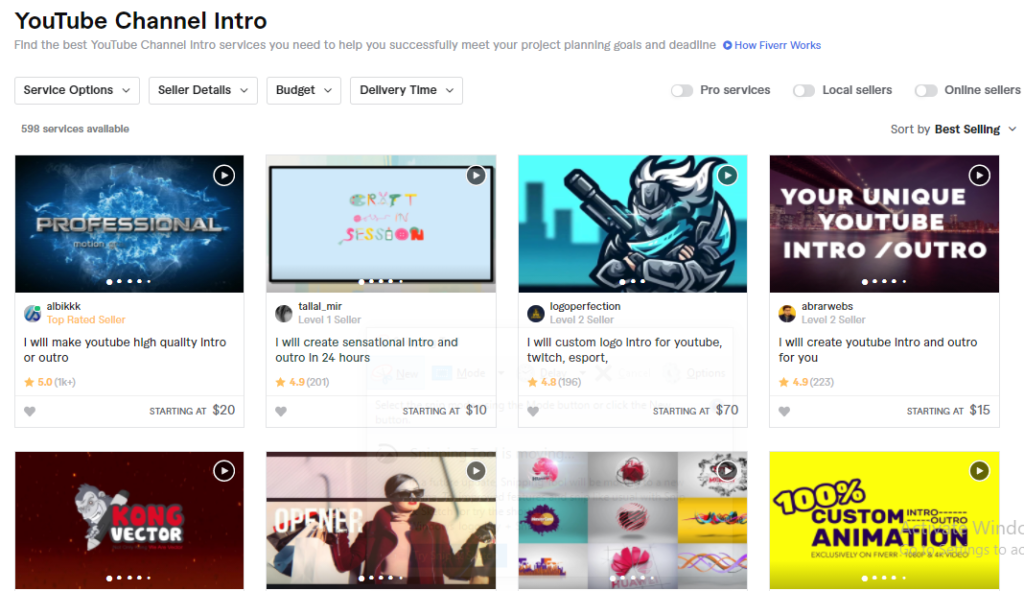Click the star rating 4.9 (201) on talial_mir's gig
The width and height of the screenshot is (1024, 591).
point(302,382)
